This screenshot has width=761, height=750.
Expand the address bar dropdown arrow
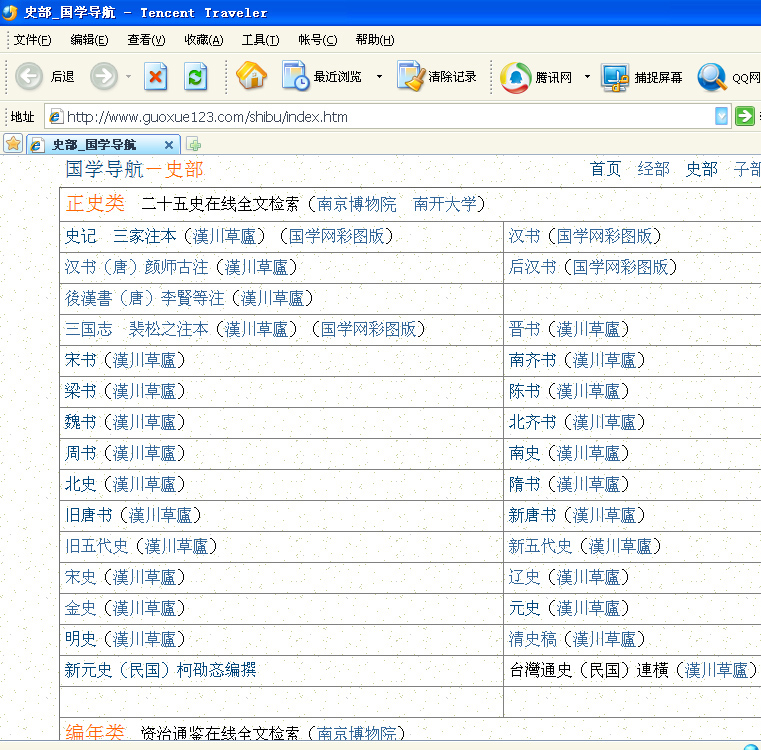pos(722,116)
